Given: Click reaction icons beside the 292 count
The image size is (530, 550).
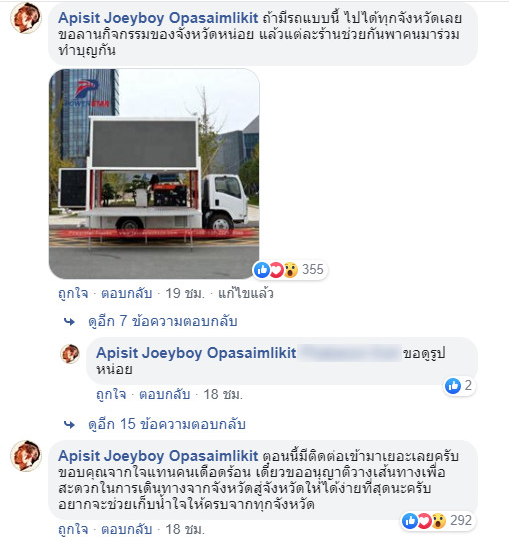Looking at the screenshot, I should [x=424, y=521].
